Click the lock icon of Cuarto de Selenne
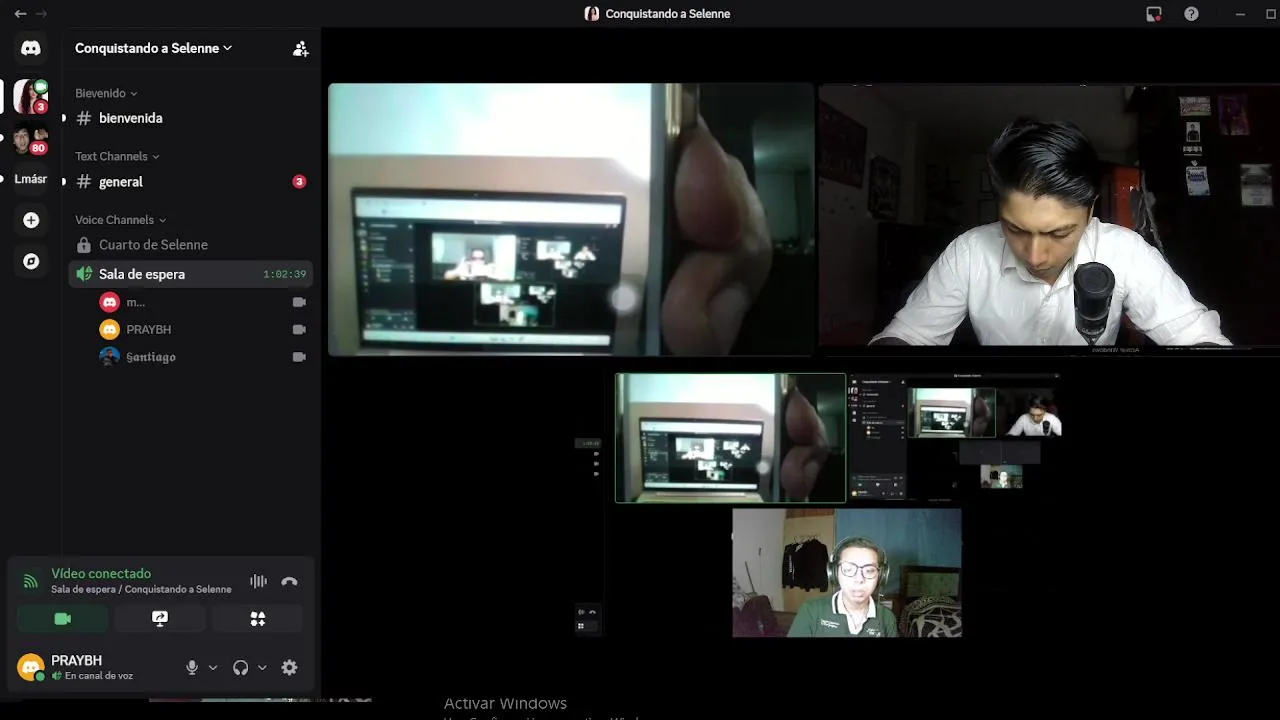Viewport: 1280px width, 720px height. click(x=84, y=245)
